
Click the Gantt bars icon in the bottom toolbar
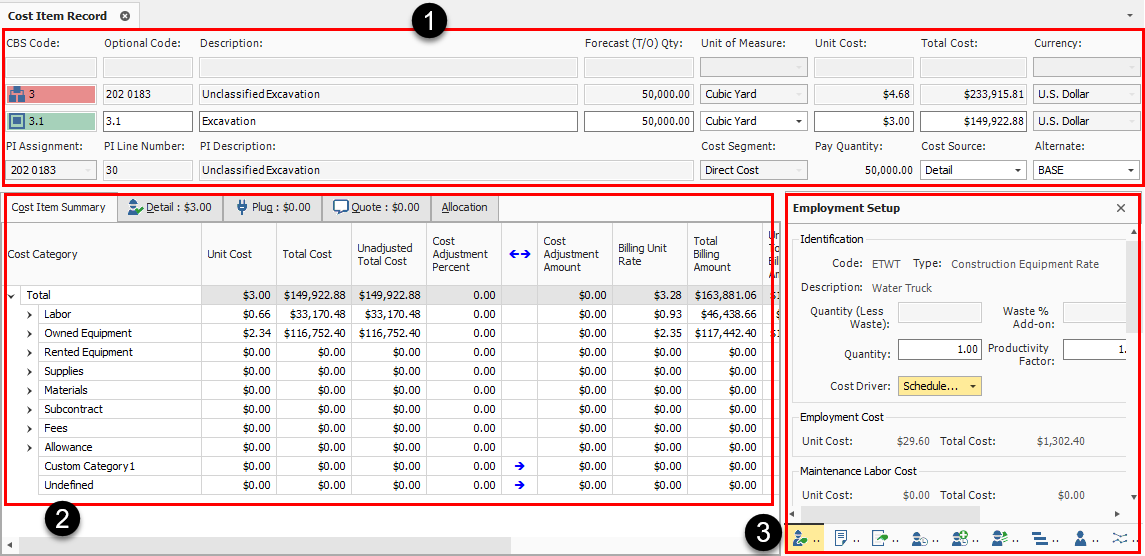pyautogui.click(x=1039, y=538)
